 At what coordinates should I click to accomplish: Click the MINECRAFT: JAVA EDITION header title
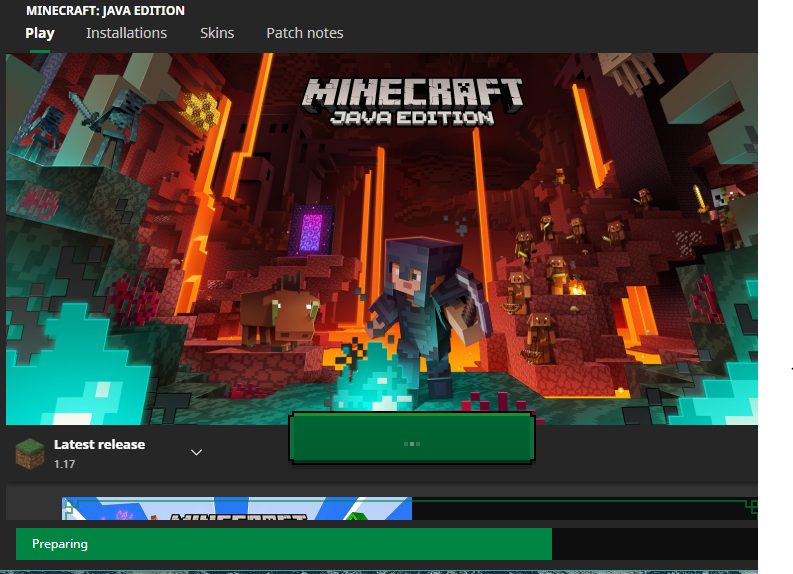pyautogui.click(x=105, y=11)
